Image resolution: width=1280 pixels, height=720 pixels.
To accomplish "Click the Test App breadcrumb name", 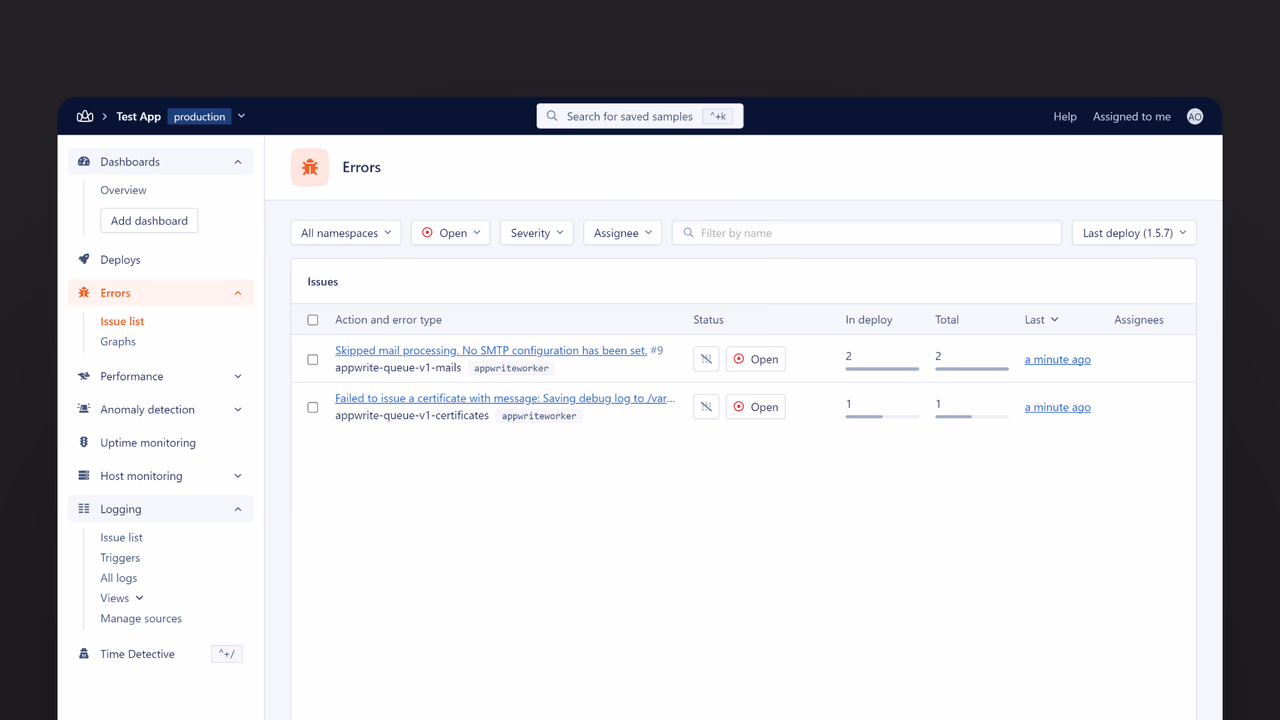I will coord(138,116).
